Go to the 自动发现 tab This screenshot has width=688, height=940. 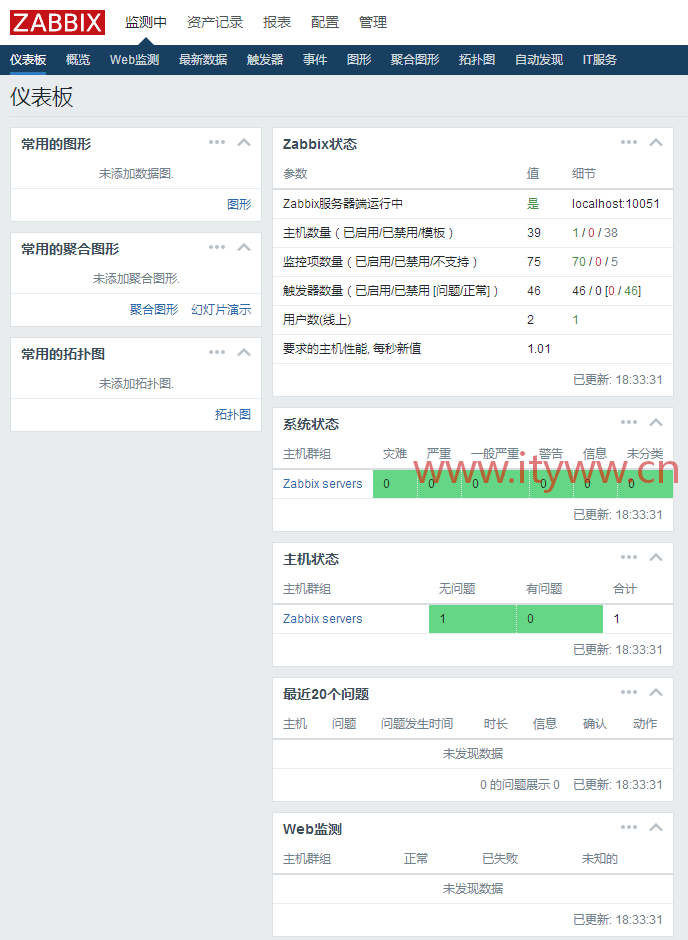point(539,60)
